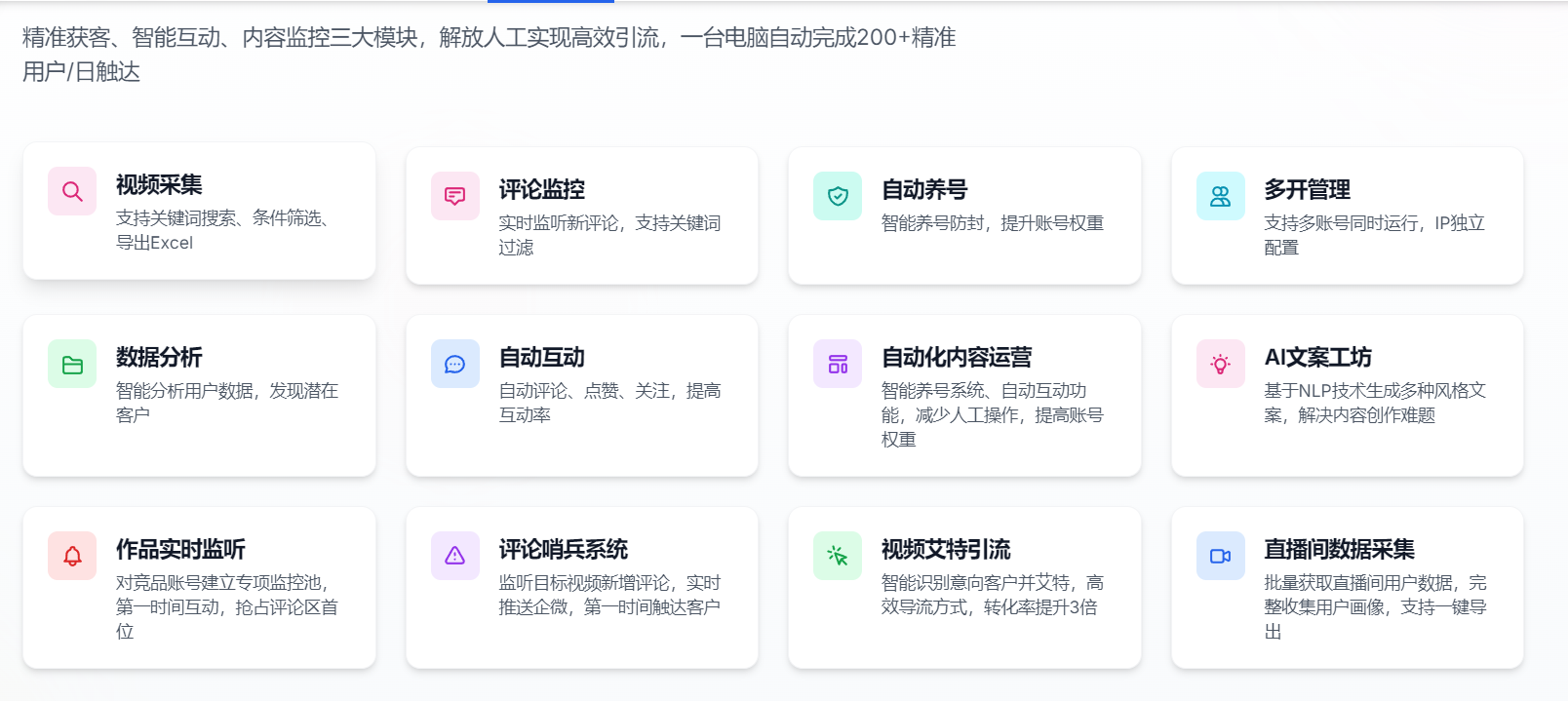Open the AI文案工坊 feature title
This screenshot has width=1568, height=701.
[x=1317, y=357]
